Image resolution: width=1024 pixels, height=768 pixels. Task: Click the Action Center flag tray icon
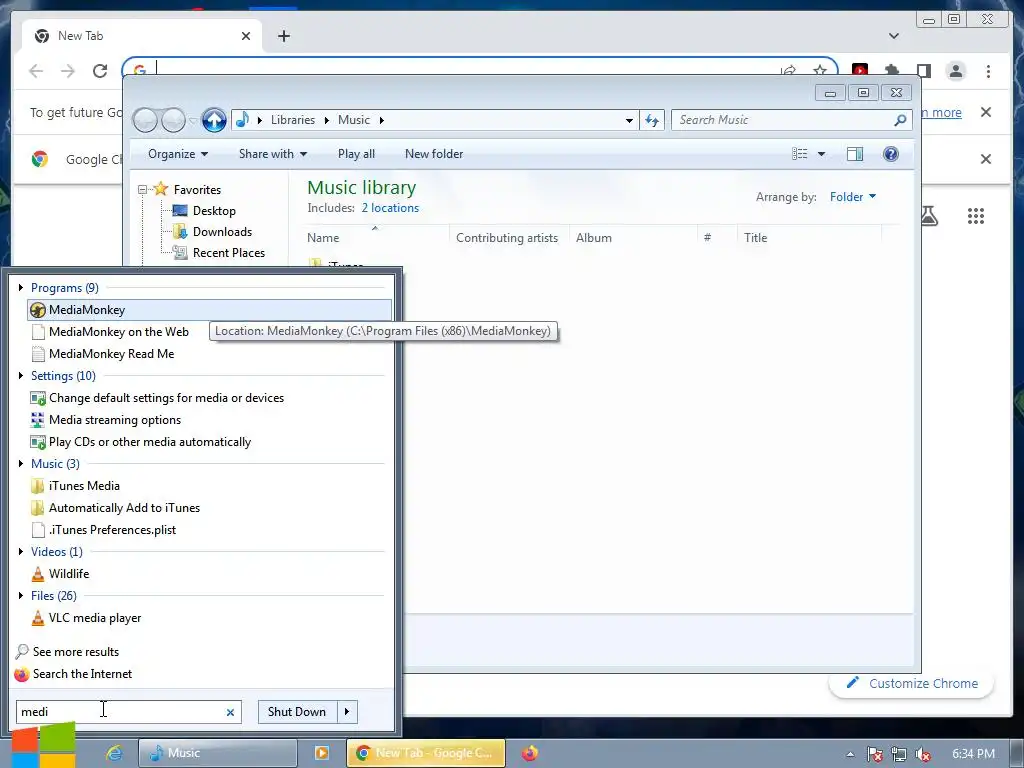(x=874, y=754)
